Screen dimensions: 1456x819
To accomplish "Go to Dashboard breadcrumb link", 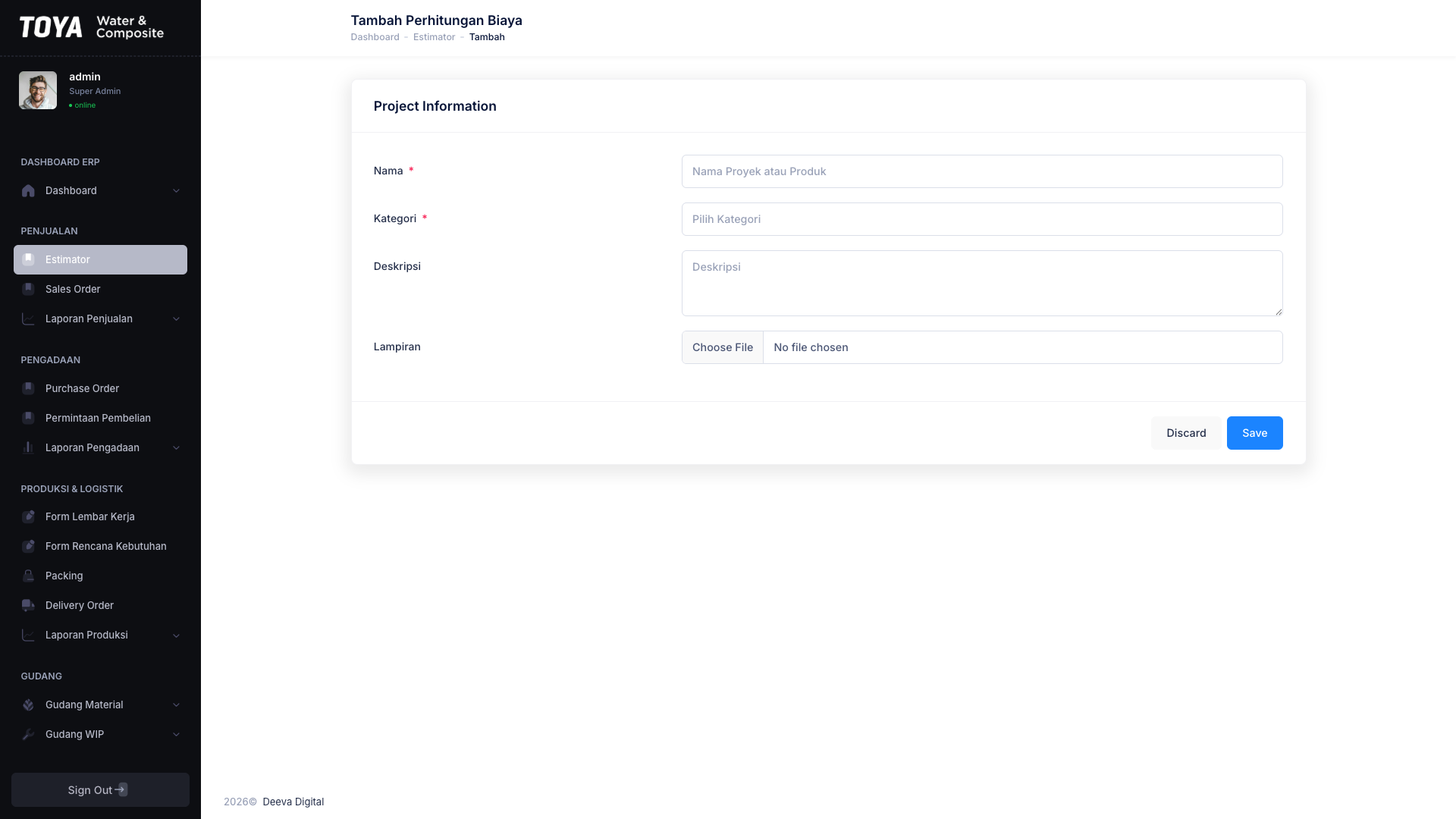I will [375, 37].
